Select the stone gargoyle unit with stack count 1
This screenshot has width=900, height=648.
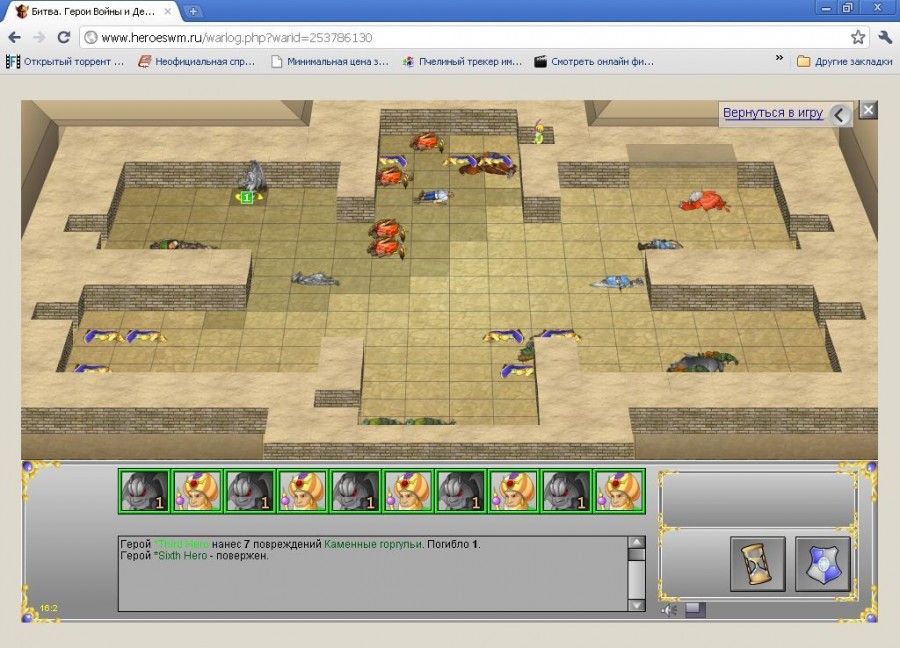[x=251, y=182]
